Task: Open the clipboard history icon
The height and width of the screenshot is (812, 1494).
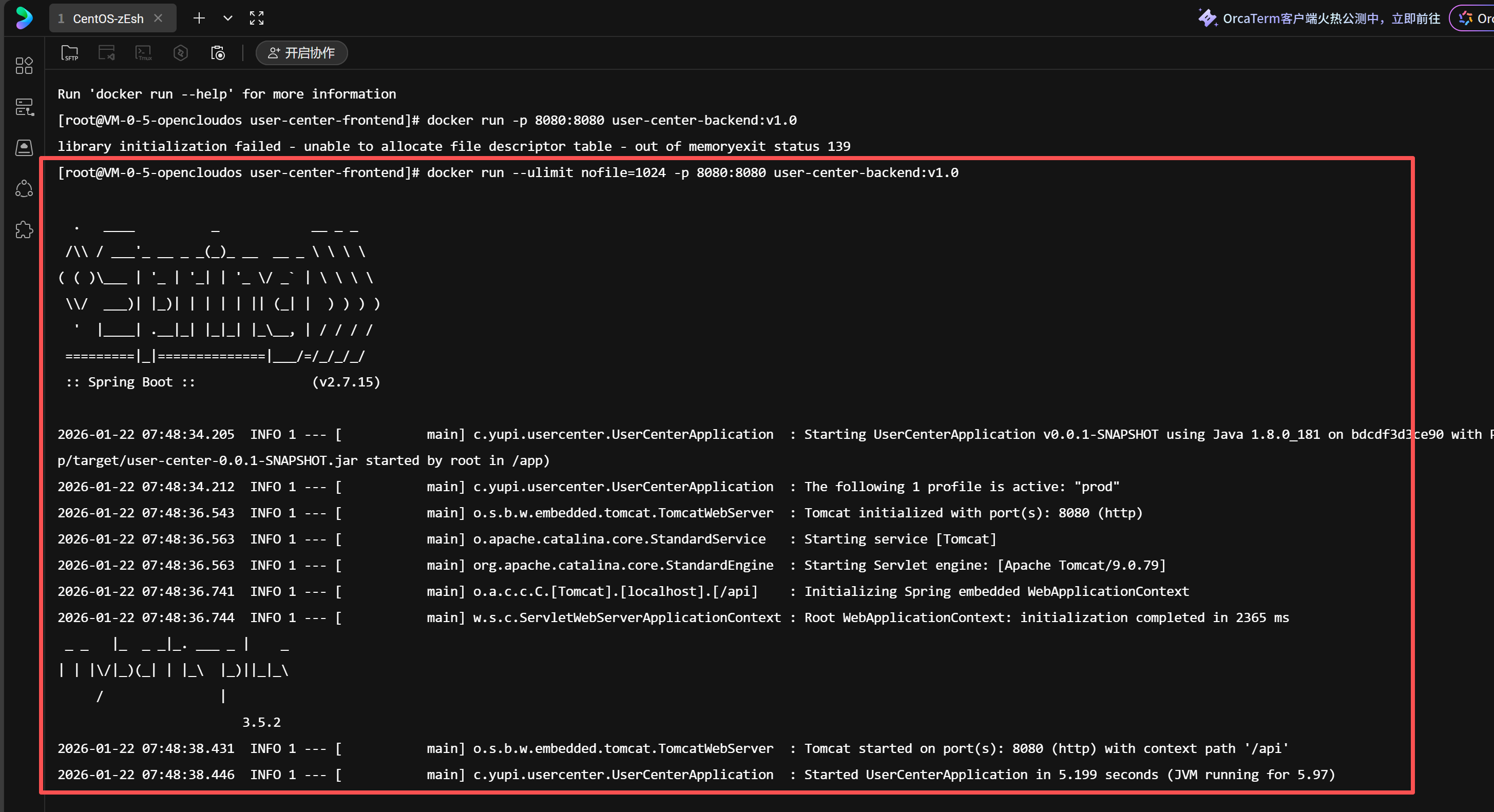Action: coord(218,53)
